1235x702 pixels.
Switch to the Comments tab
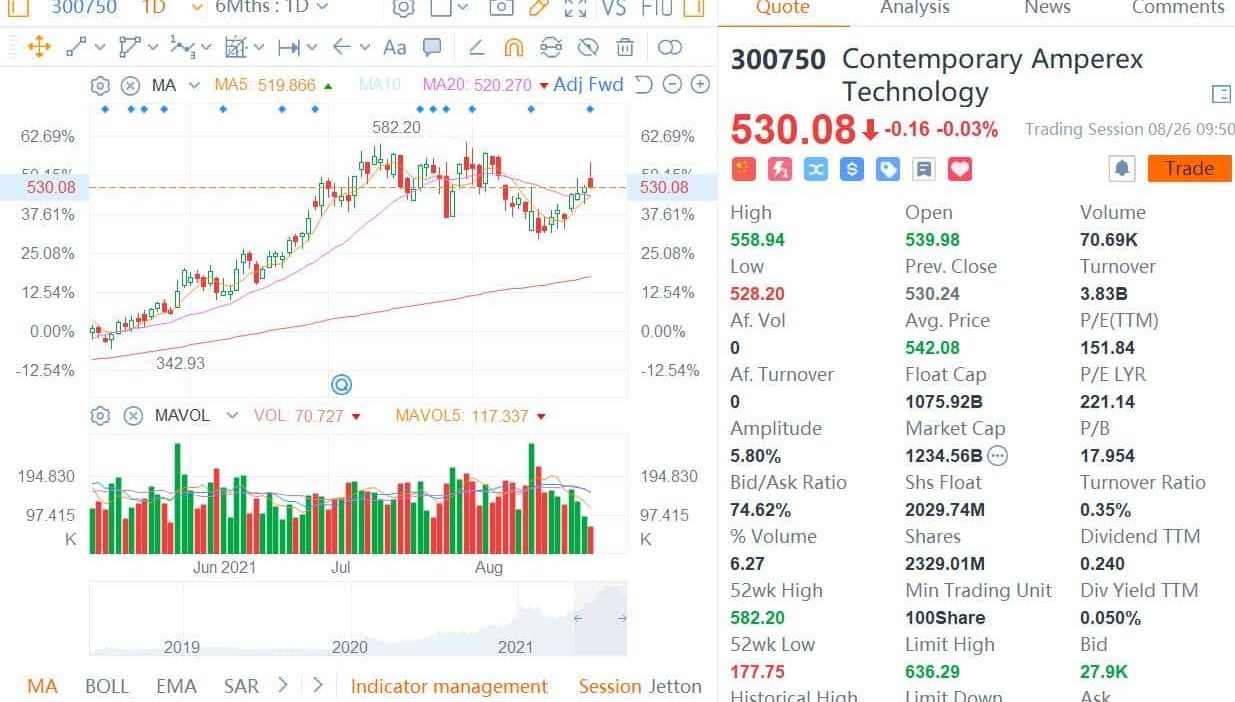1178,8
